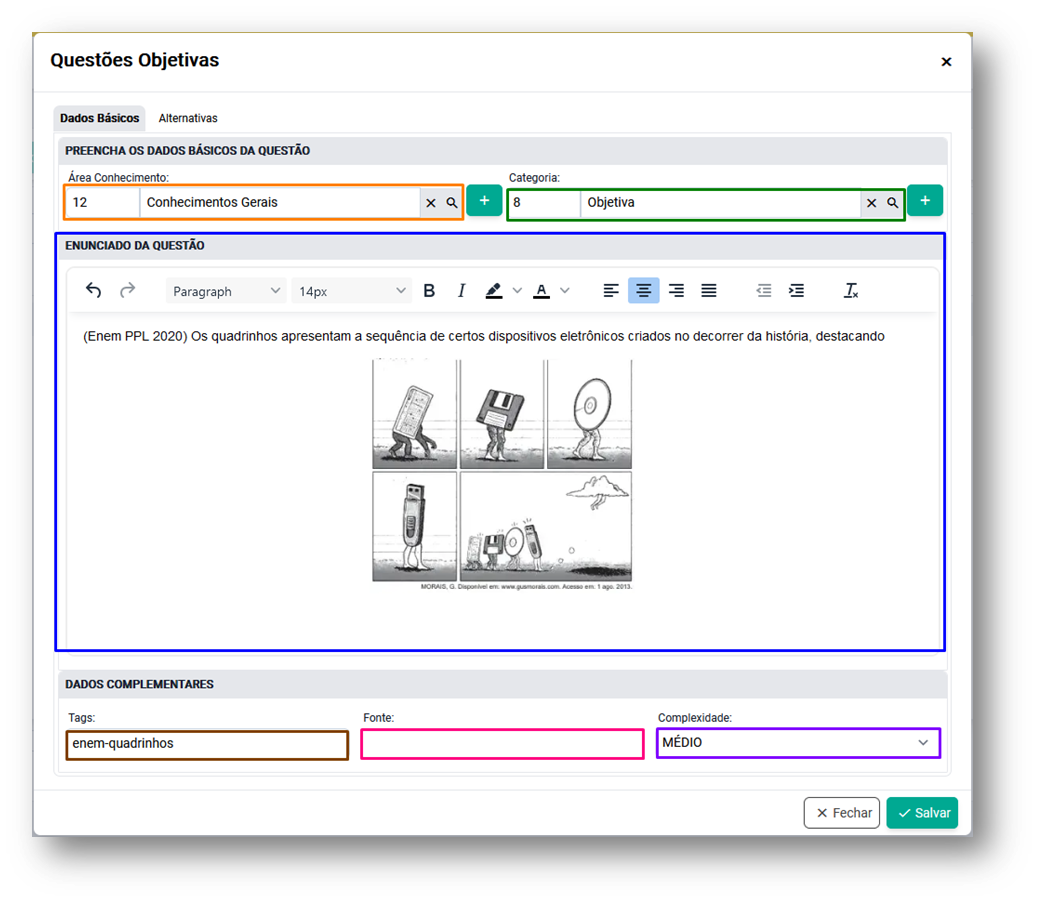1038x902 pixels.
Task: Toggle italic formatting
Action: point(461,291)
